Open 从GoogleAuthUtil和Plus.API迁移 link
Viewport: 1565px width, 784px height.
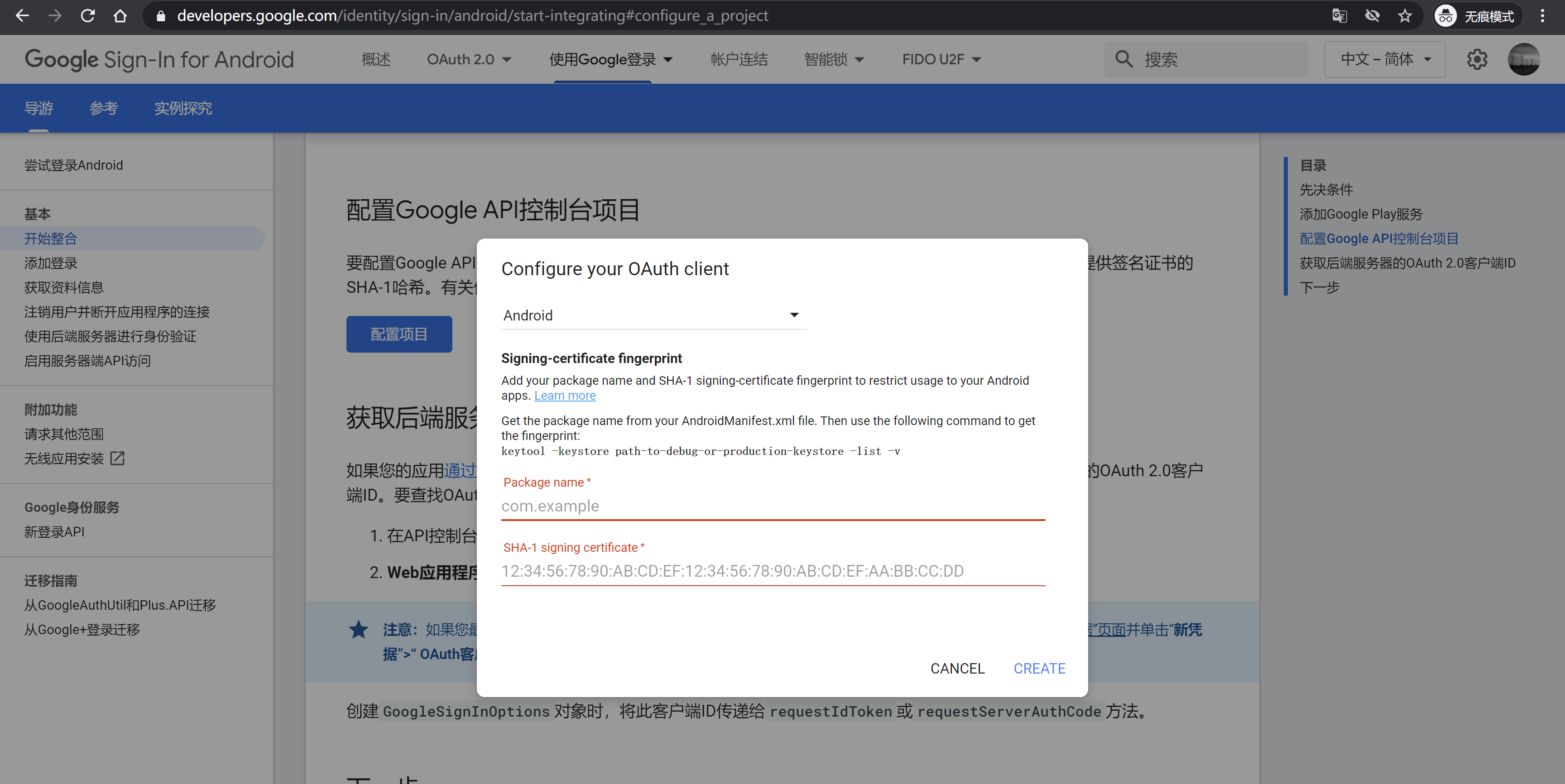(x=120, y=605)
